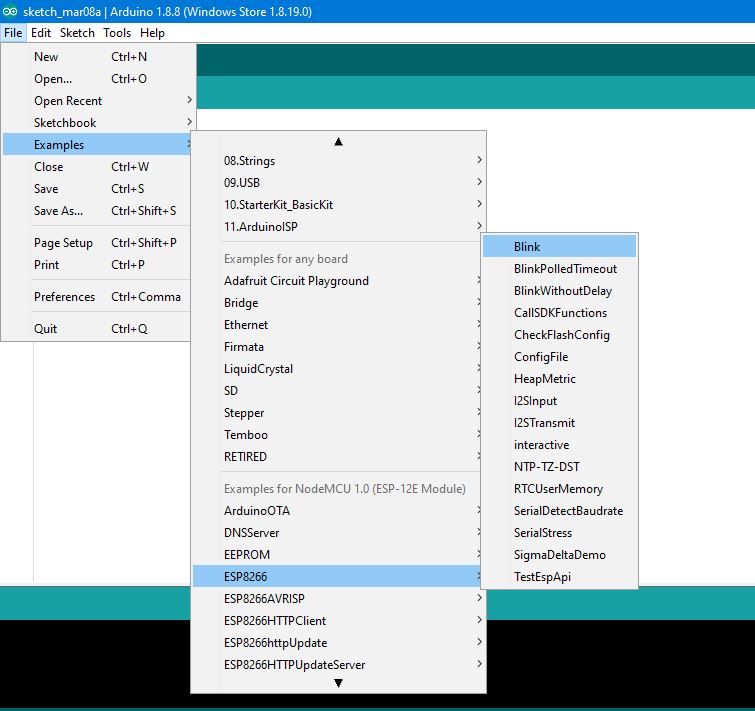
Task: Open the File menu
Action: 13,33
